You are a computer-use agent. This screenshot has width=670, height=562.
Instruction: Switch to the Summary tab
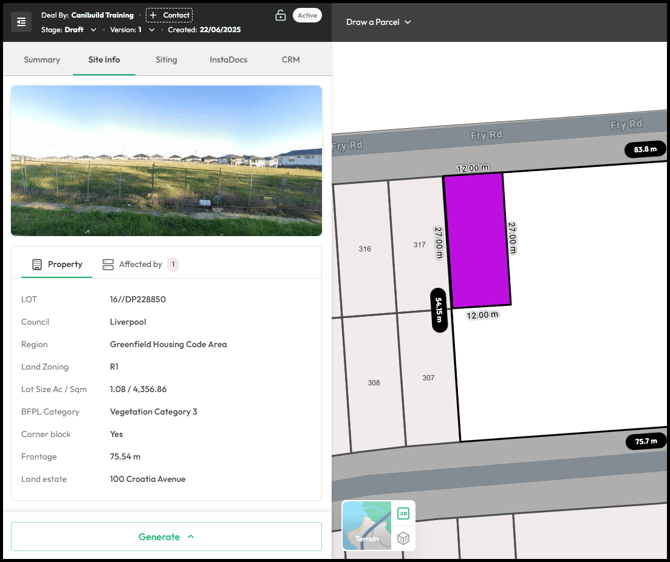[42, 60]
